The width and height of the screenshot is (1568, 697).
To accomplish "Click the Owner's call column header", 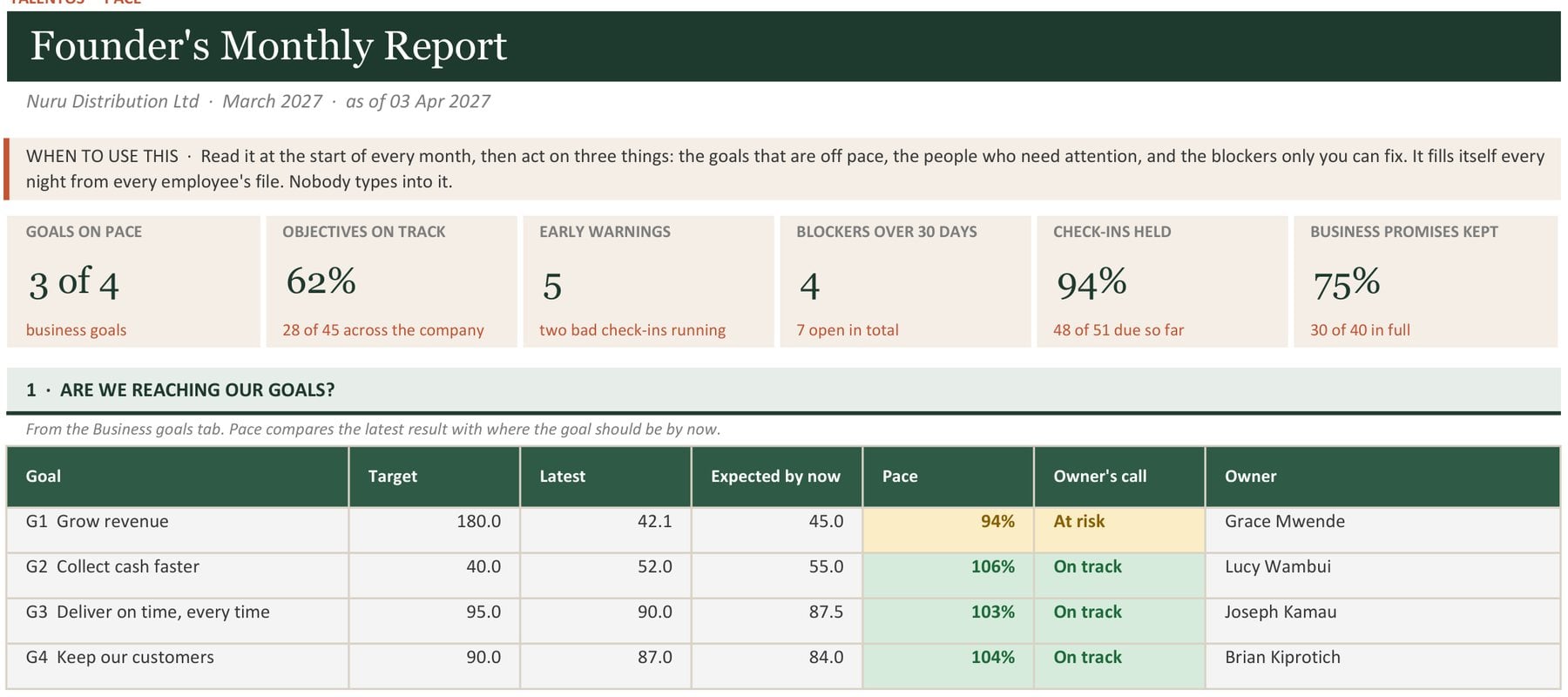I will 1119,477.
